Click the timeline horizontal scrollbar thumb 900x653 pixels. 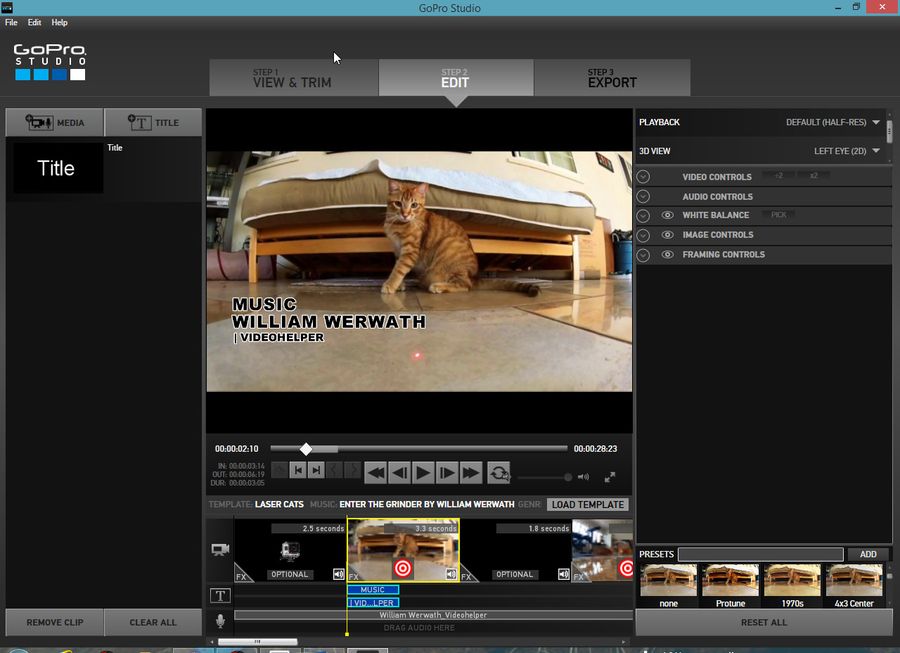pos(258,642)
